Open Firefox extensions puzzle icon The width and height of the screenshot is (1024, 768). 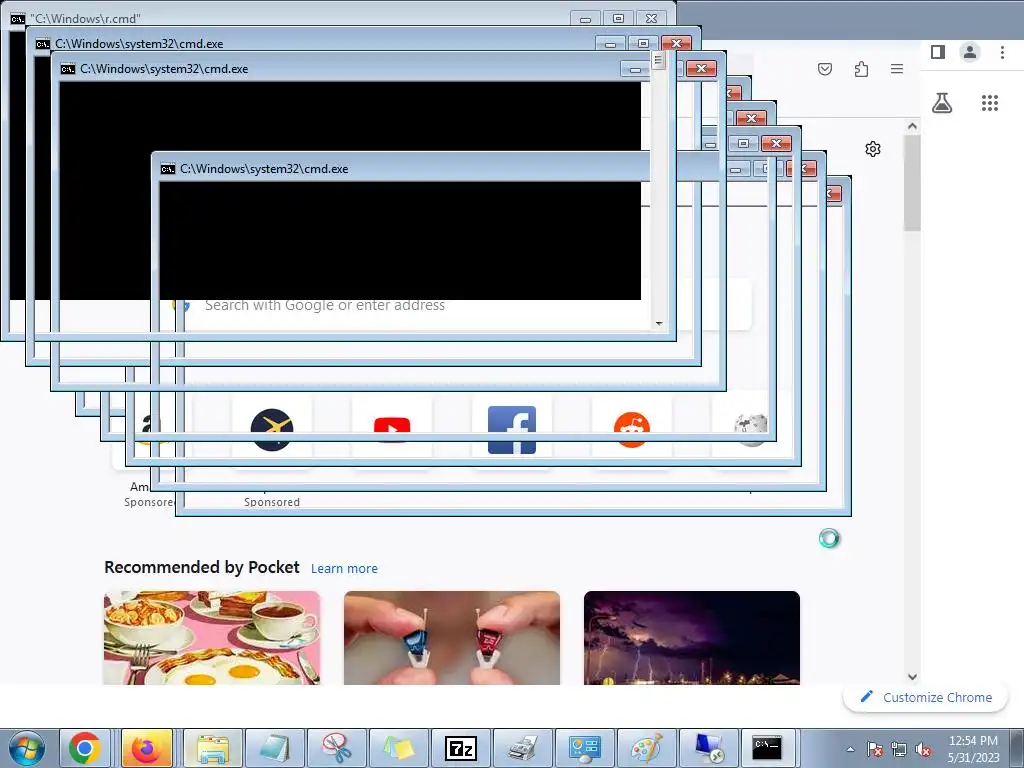[x=861, y=69]
